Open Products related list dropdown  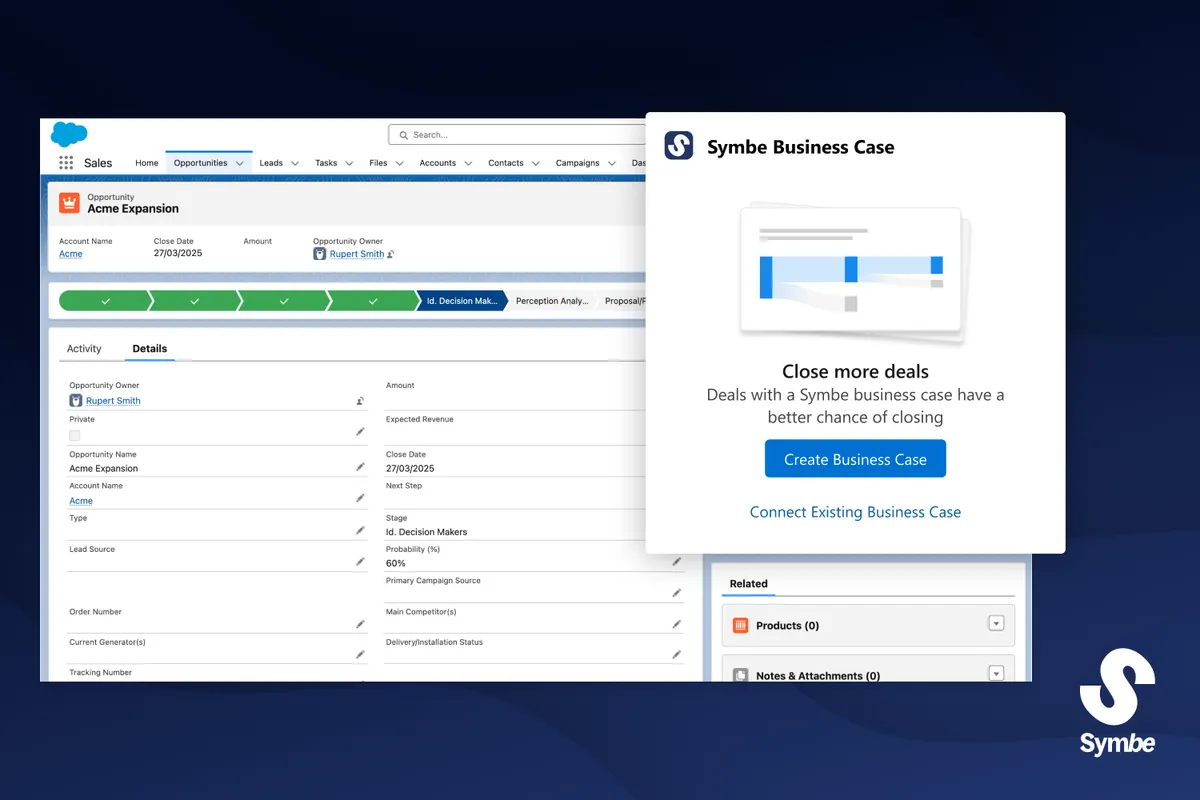[x=996, y=623]
